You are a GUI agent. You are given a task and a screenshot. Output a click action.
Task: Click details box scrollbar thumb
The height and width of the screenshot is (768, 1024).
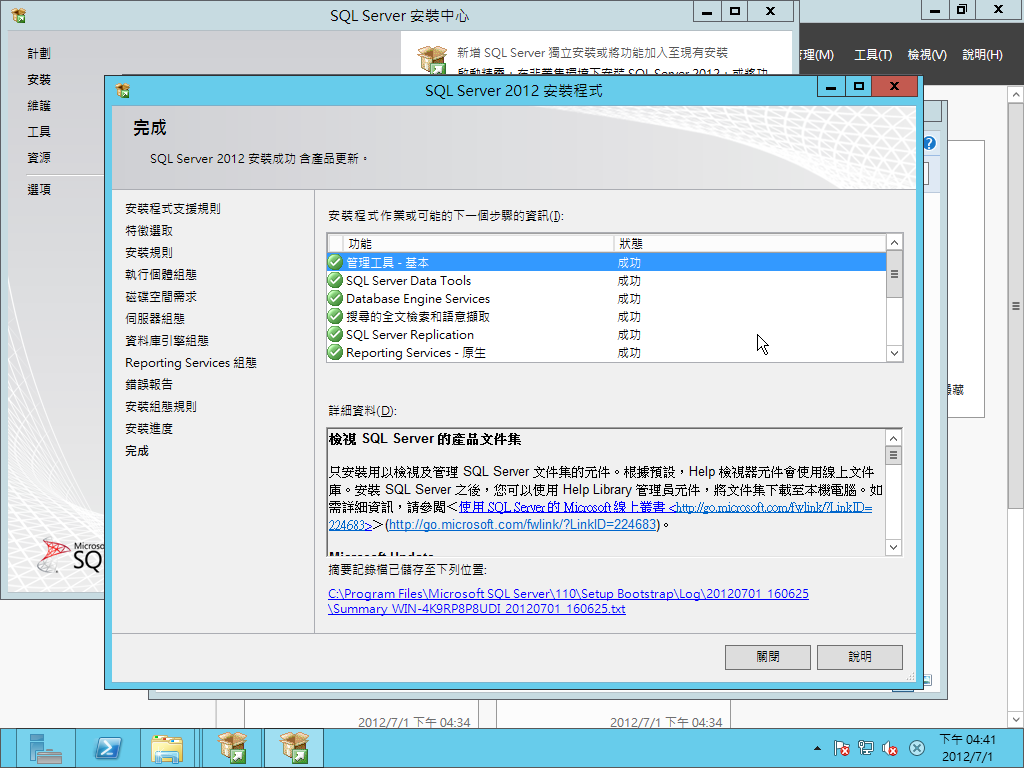click(x=893, y=455)
